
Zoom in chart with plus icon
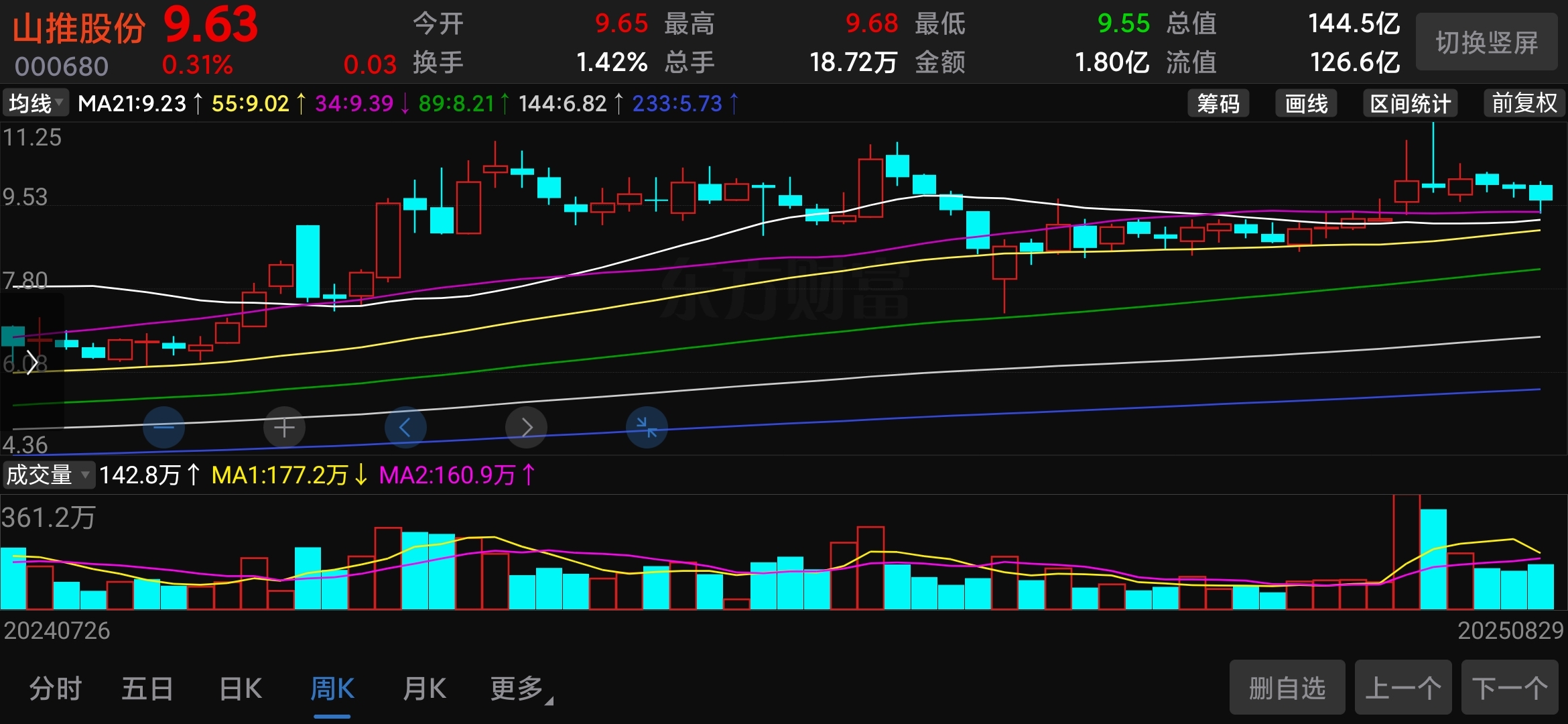pyautogui.click(x=284, y=427)
